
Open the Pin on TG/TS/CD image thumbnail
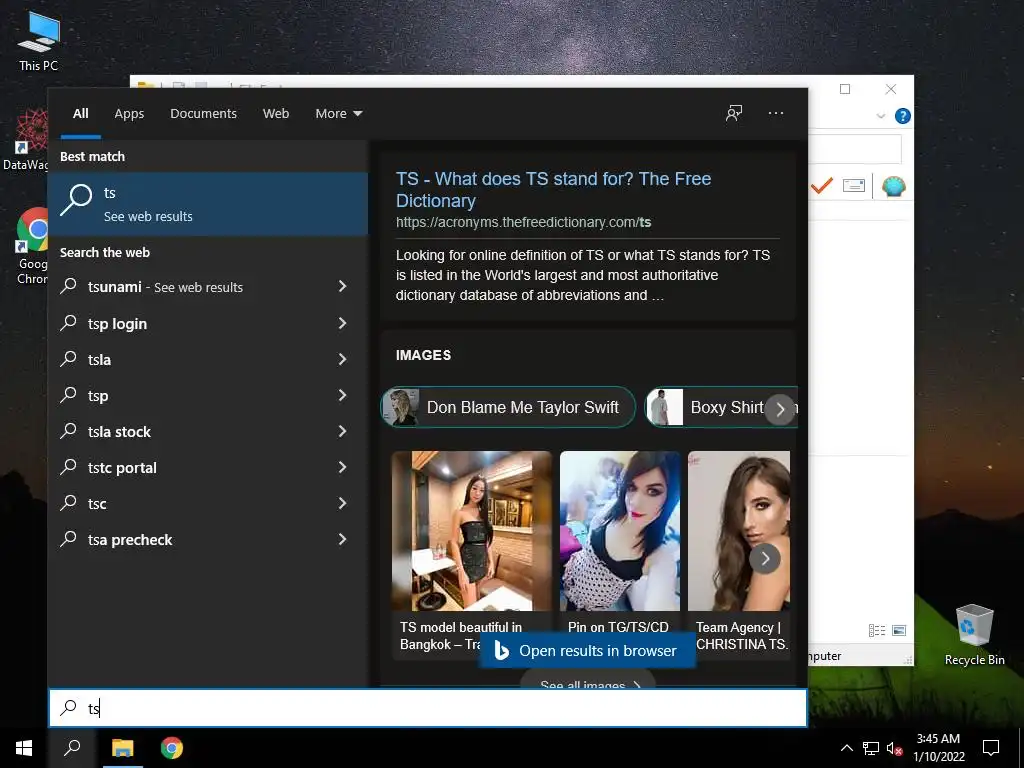pos(620,531)
